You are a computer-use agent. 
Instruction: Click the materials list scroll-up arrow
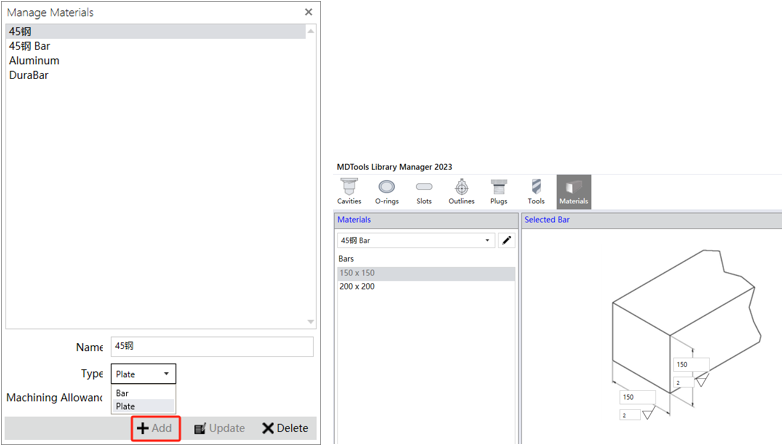point(311,31)
